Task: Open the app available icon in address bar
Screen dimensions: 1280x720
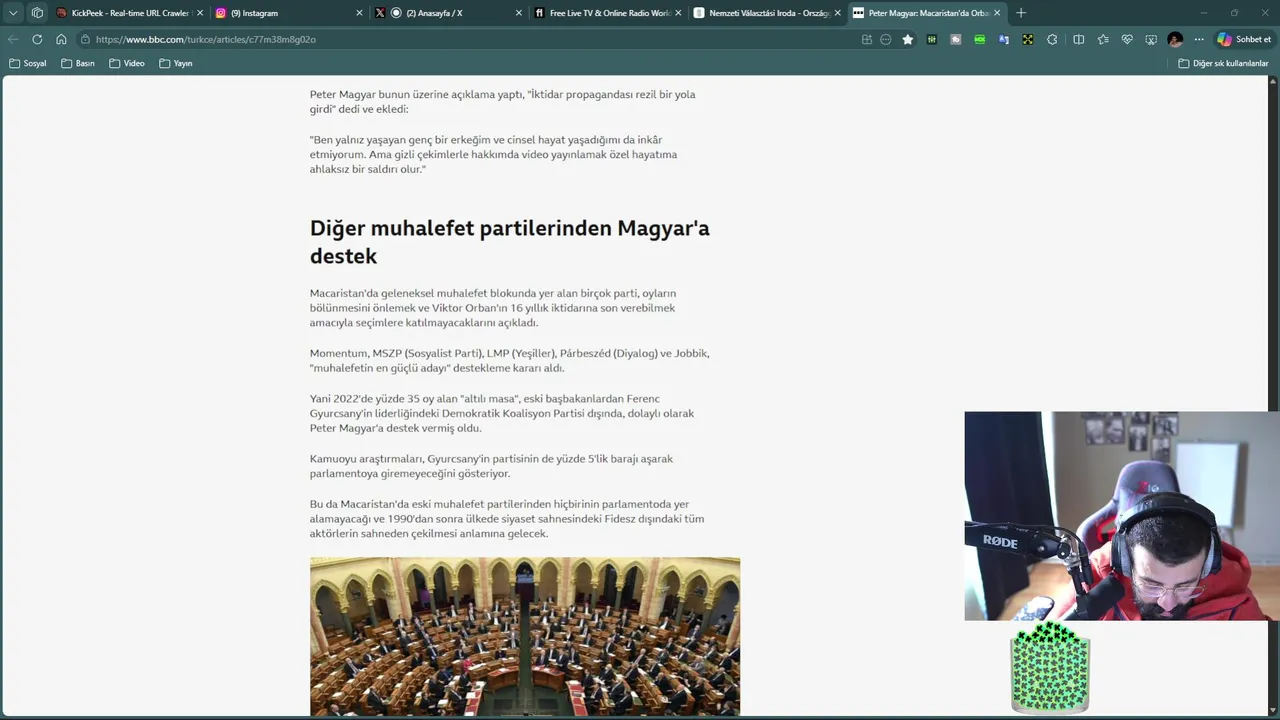Action: tap(867, 39)
